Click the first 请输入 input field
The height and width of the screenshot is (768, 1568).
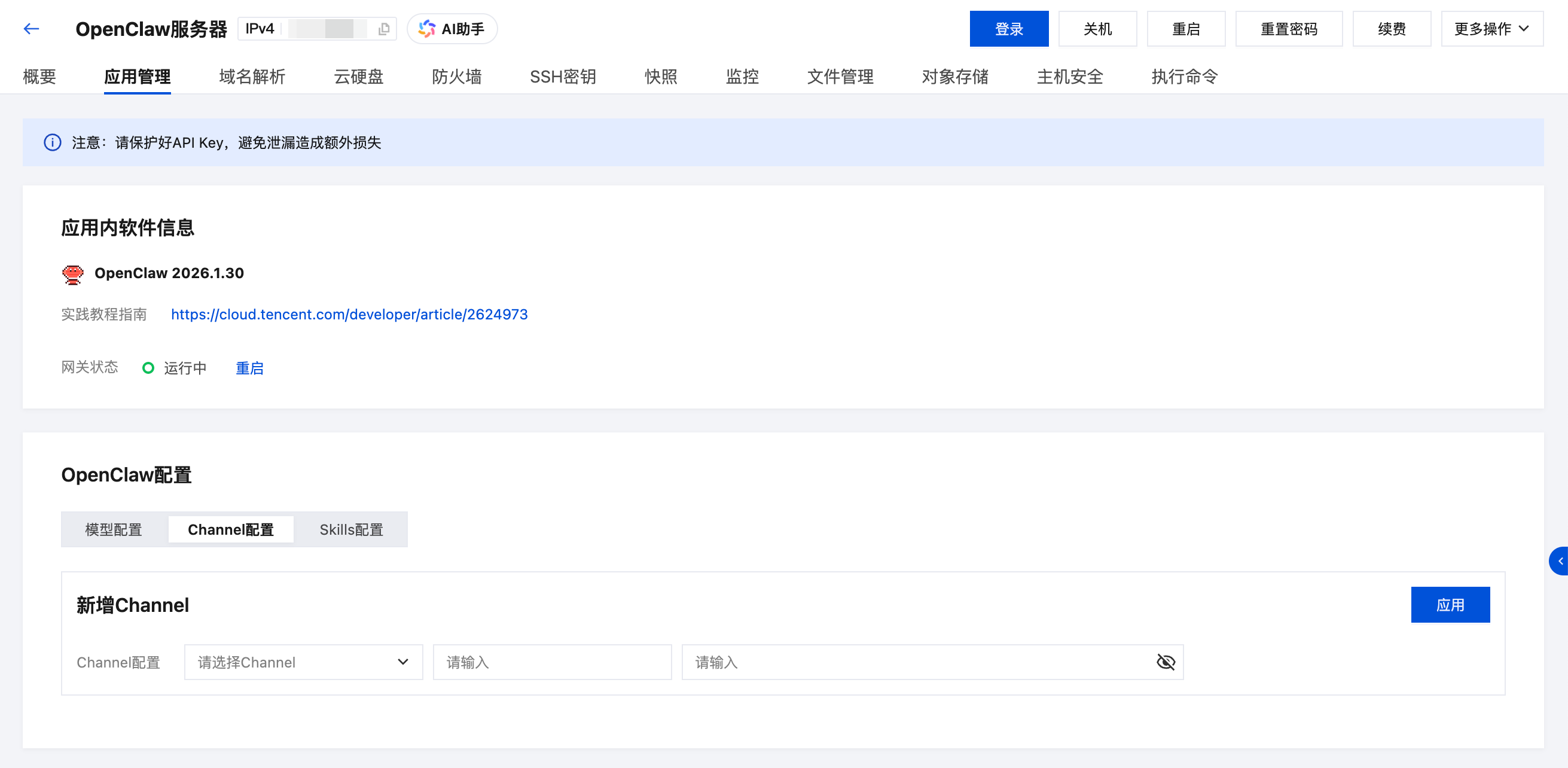point(551,662)
